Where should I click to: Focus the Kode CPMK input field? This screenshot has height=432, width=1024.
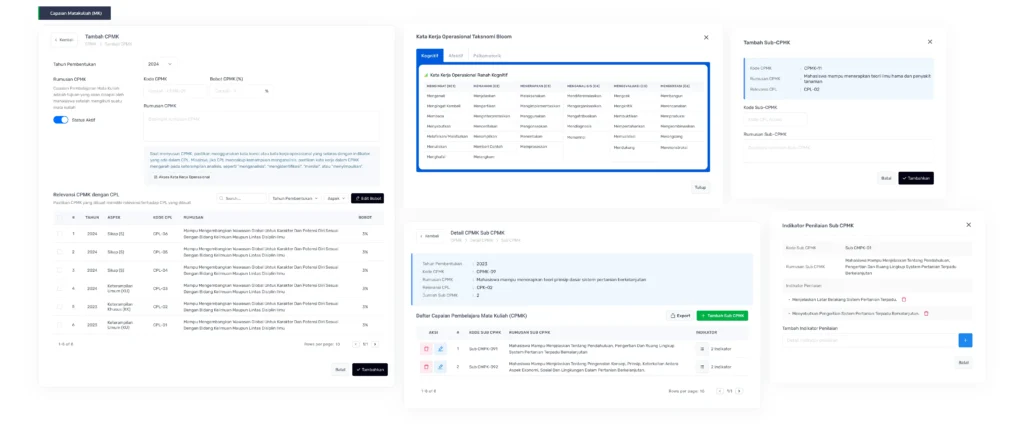click(173, 91)
